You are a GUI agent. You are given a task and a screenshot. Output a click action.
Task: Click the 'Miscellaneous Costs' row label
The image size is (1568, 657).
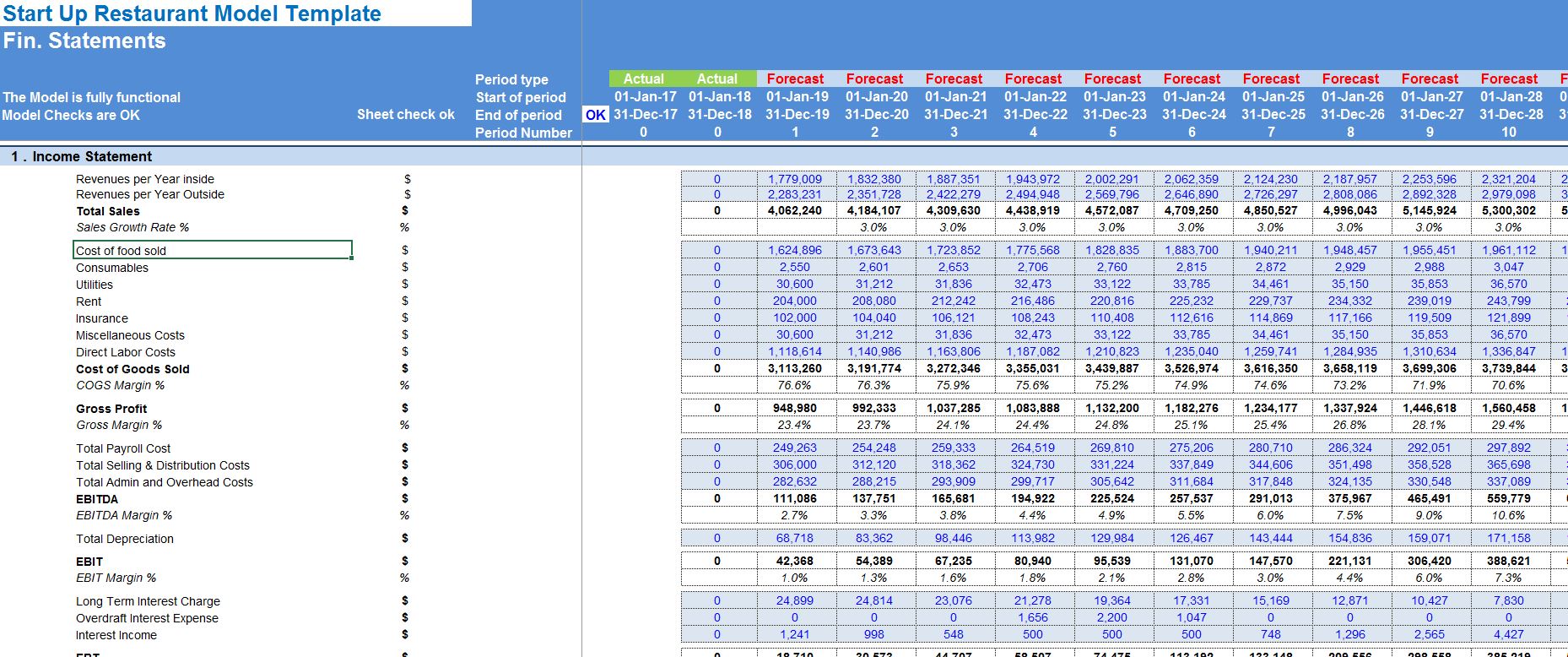pos(130,335)
